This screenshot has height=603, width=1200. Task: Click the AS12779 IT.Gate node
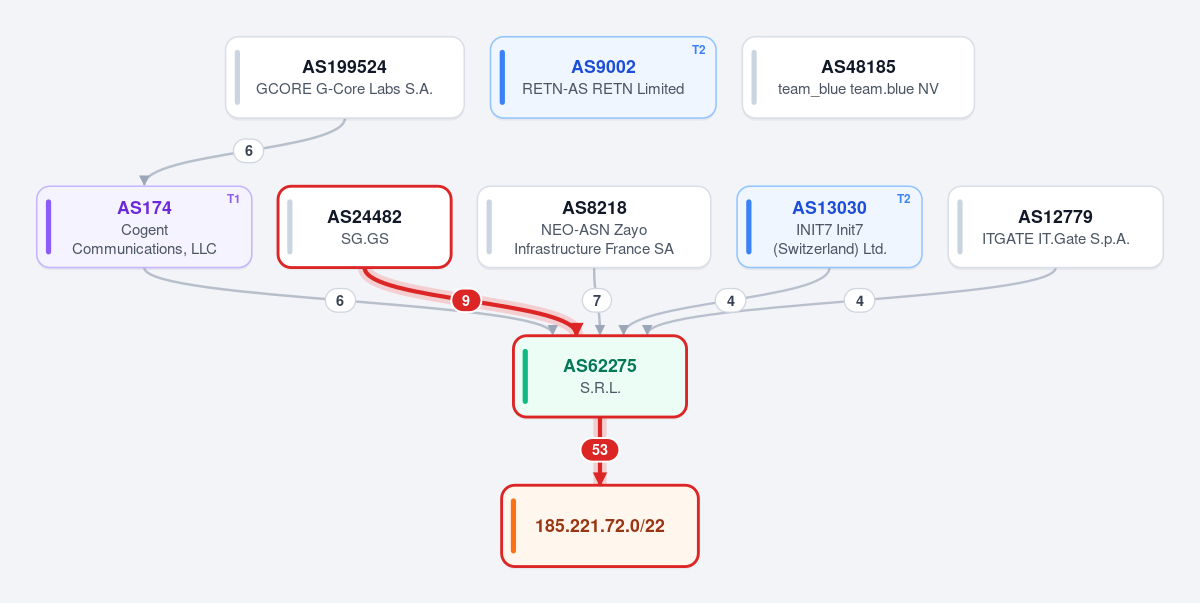point(1055,227)
